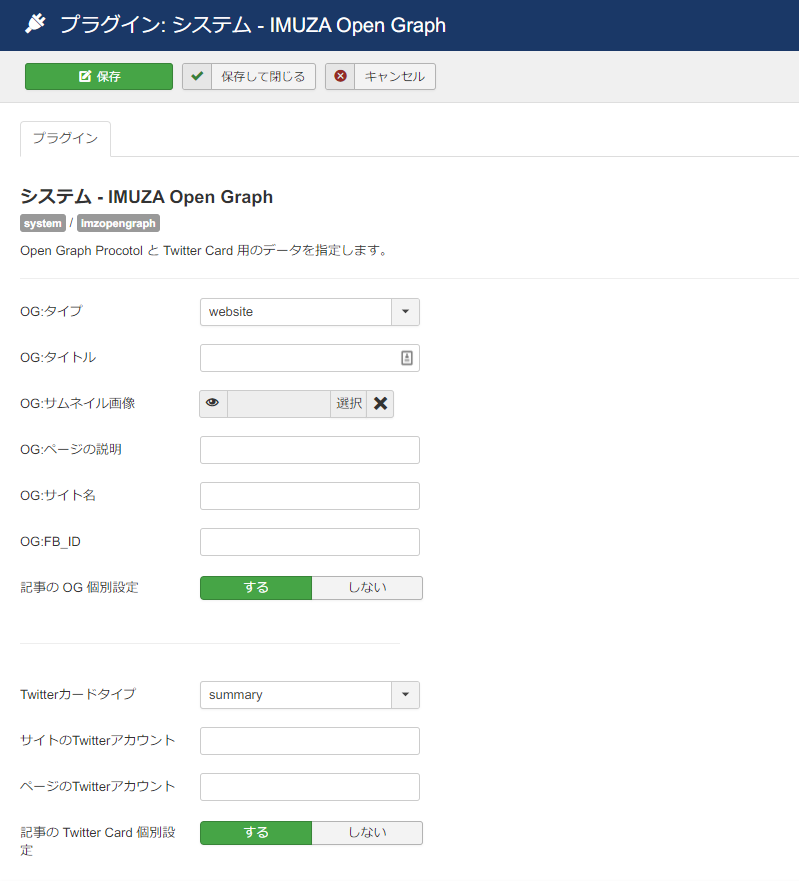Viewport: 799px width, 881px height.
Task: Focus the サイトのTwitterアカウント input field
Action: [x=310, y=741]
